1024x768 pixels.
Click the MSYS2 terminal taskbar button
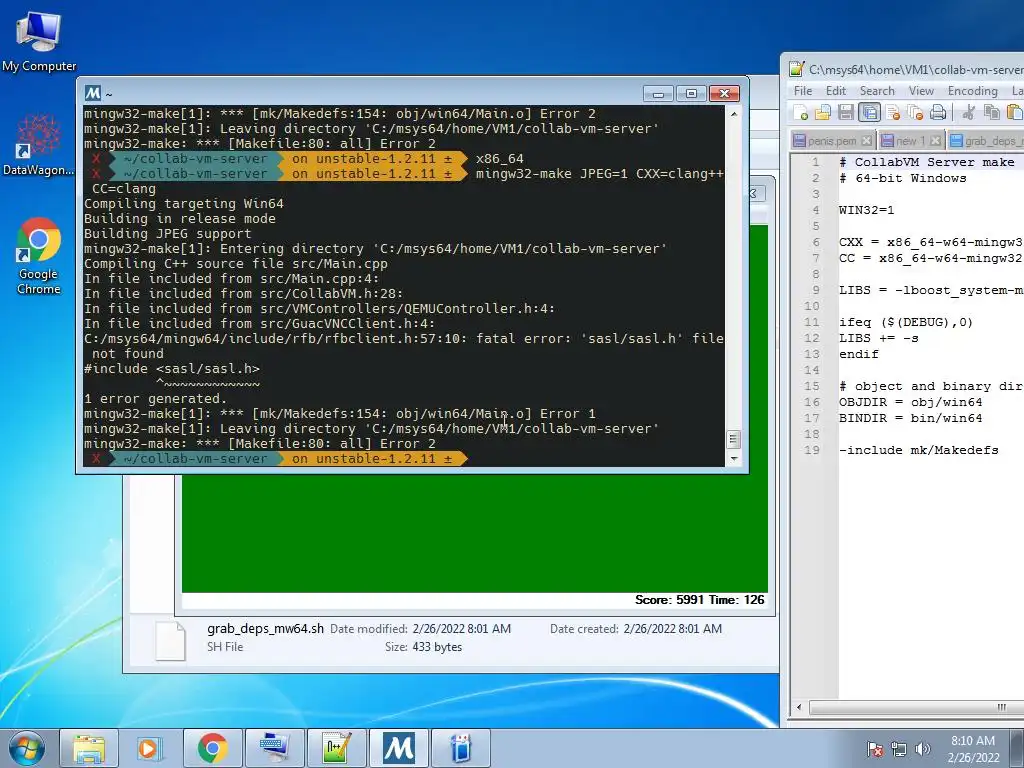tap(398, 748)
